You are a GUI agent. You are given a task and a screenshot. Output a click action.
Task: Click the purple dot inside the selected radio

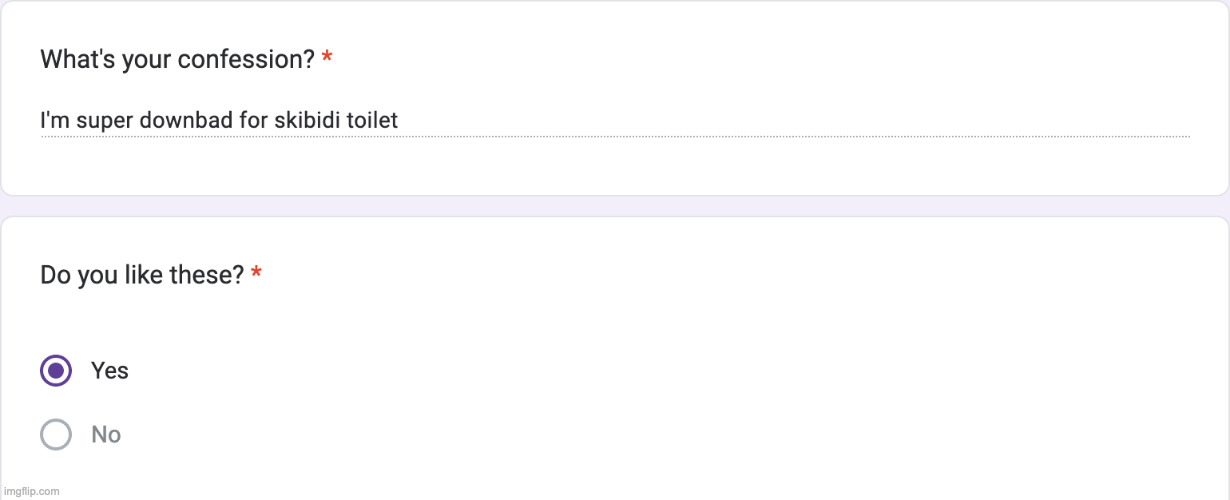click(x=56, y=371)
